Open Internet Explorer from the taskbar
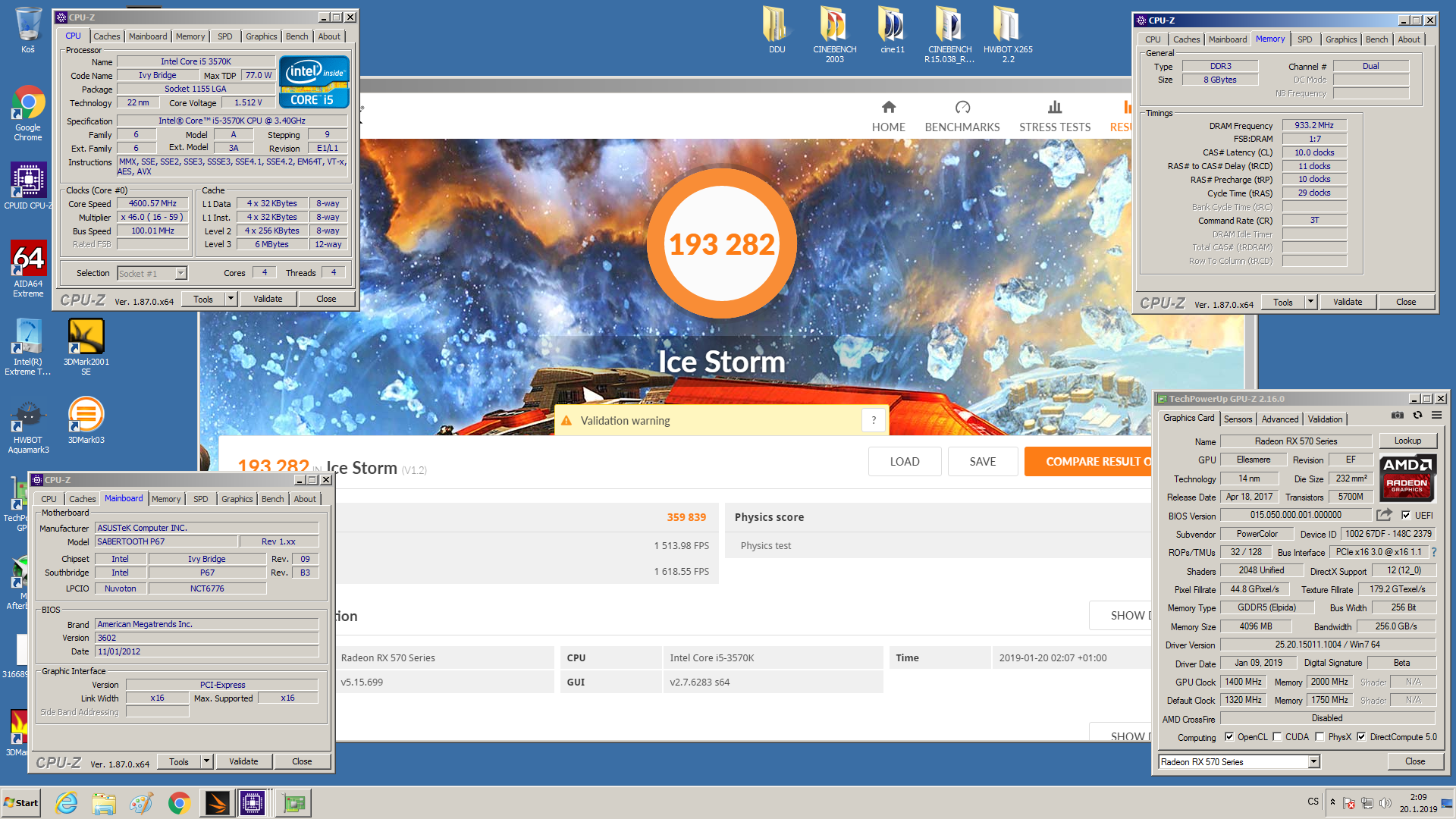This screenshot has width=1456, height=819. click(x=67, y=803)
